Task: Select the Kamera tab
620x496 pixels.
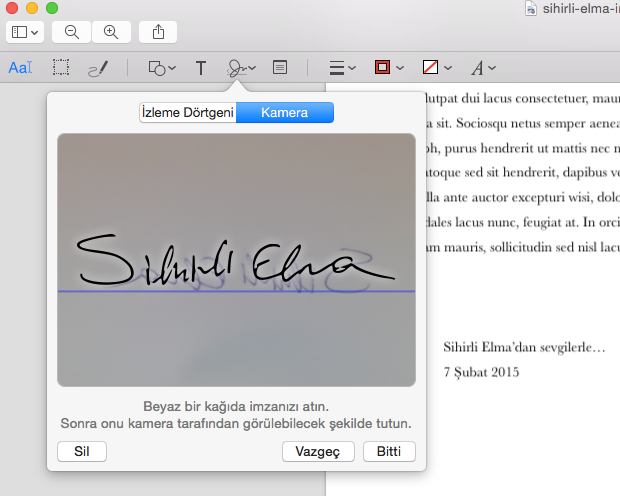Action: (x=284, y=112)
